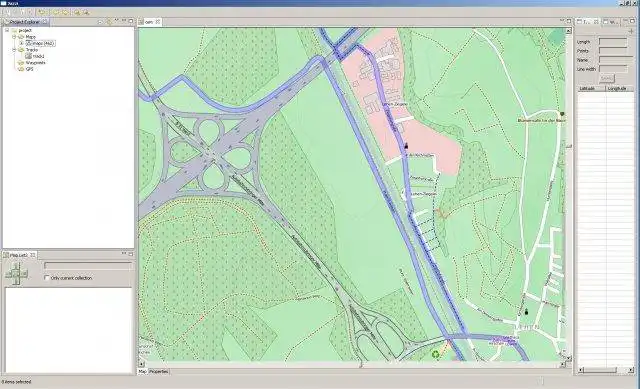This screenshot has width=640, height=389.
Task: Click the map horizontal scrollbar right arrow
Action: (562, 364)
